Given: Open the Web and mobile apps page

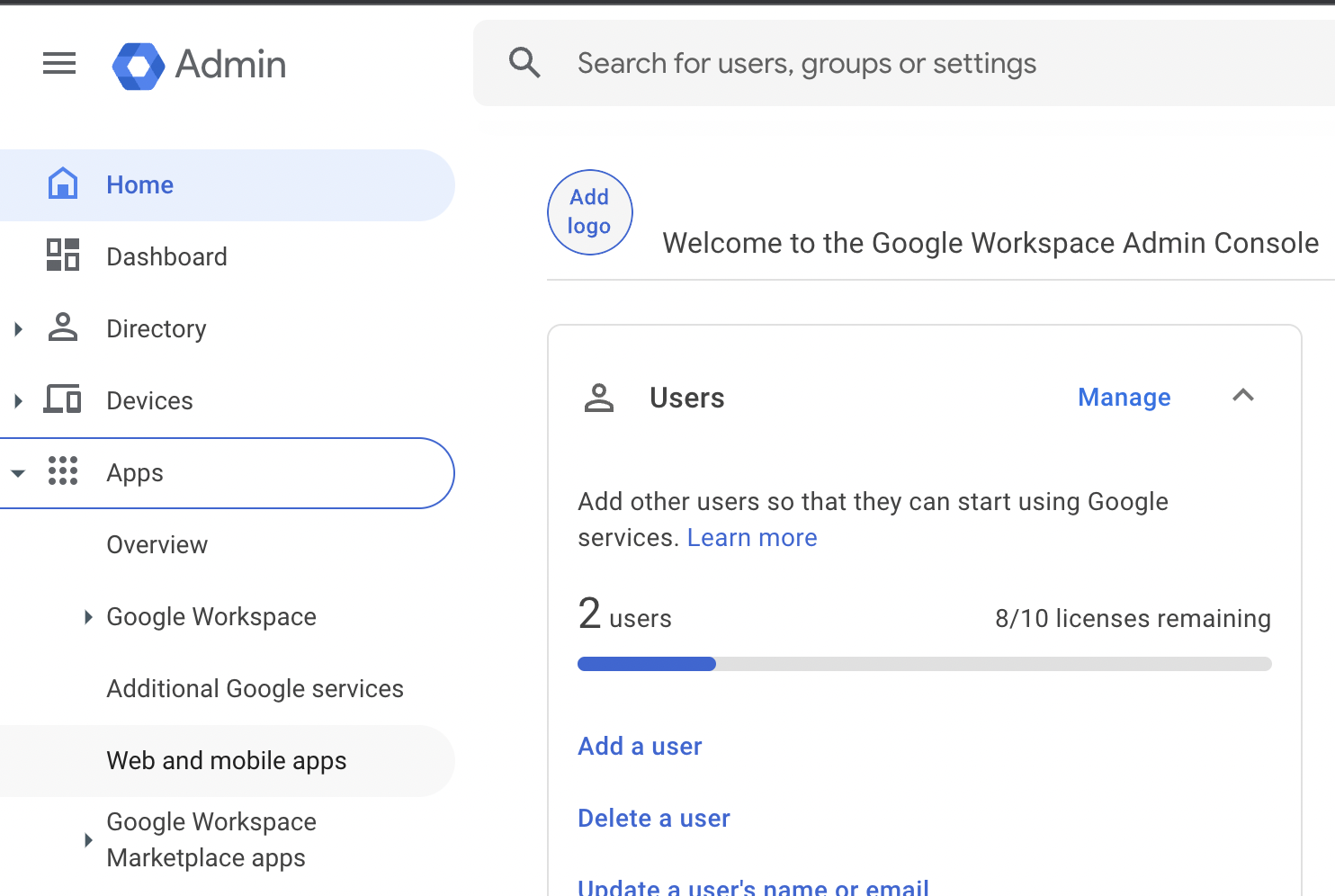Looking at the screenshot, I should pos(226,760).
